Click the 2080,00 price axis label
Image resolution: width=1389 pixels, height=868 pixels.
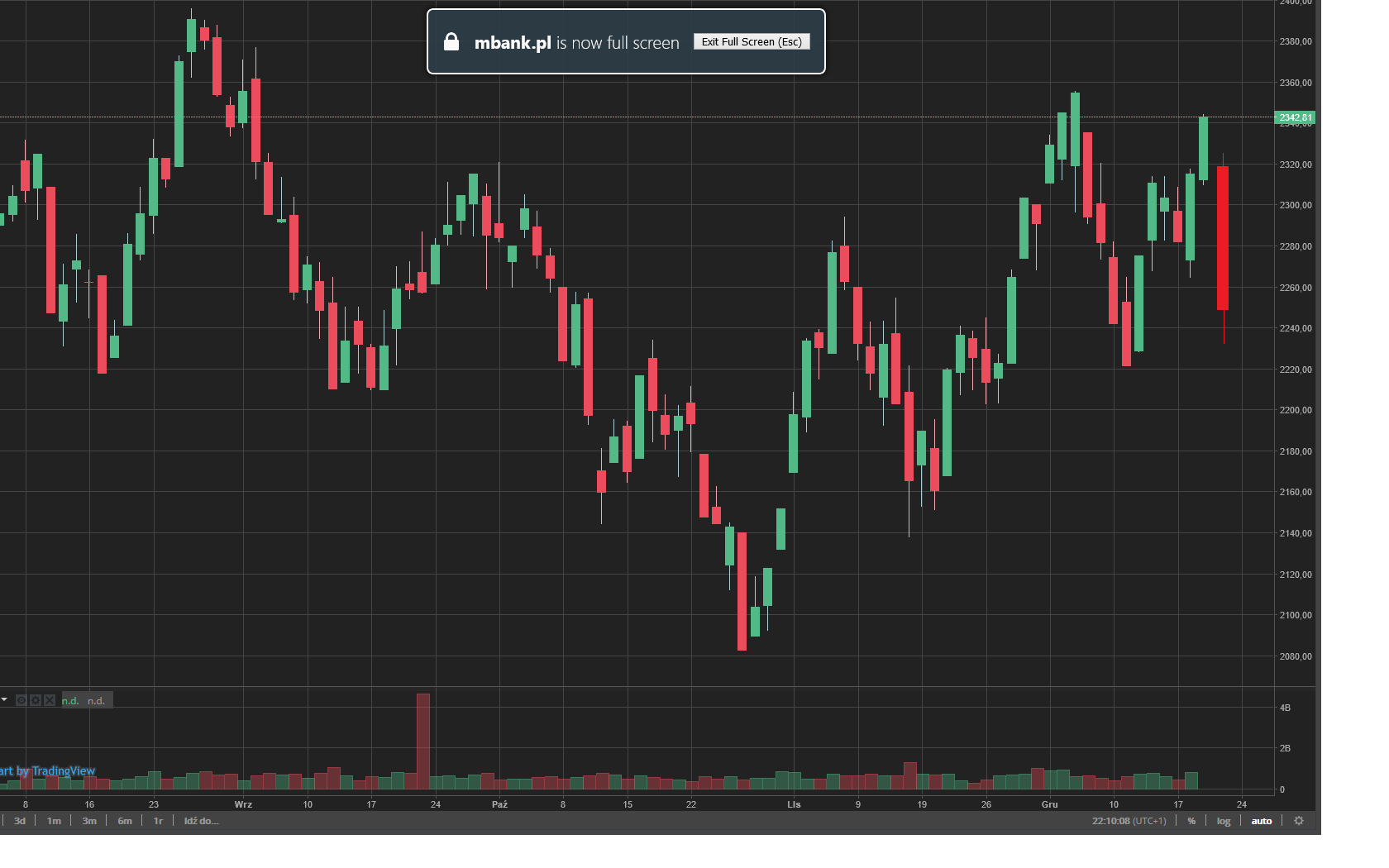point(1296,656)
